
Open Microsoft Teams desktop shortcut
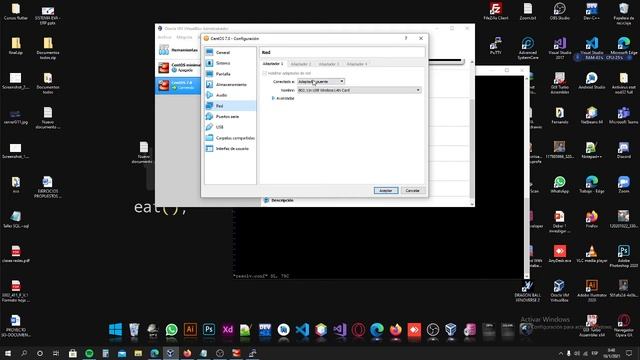point(623,115)
